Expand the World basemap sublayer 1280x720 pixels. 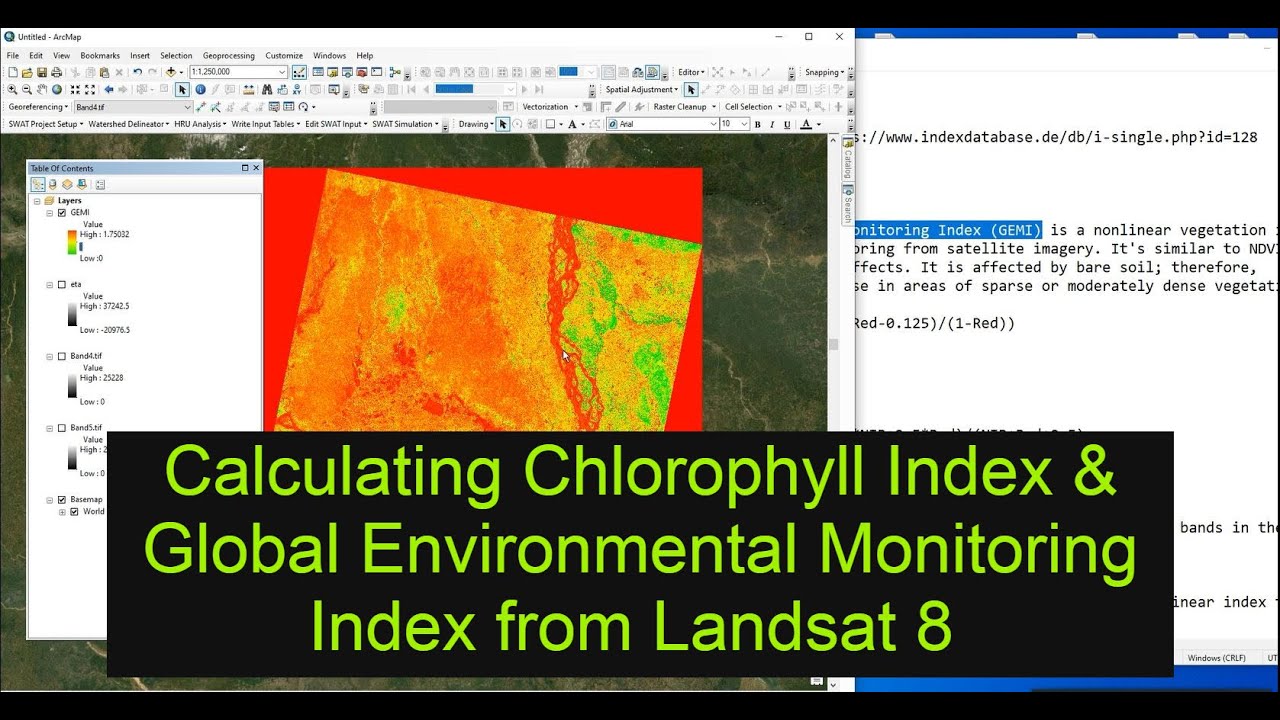pyautogui.click(x=62, y=512)
